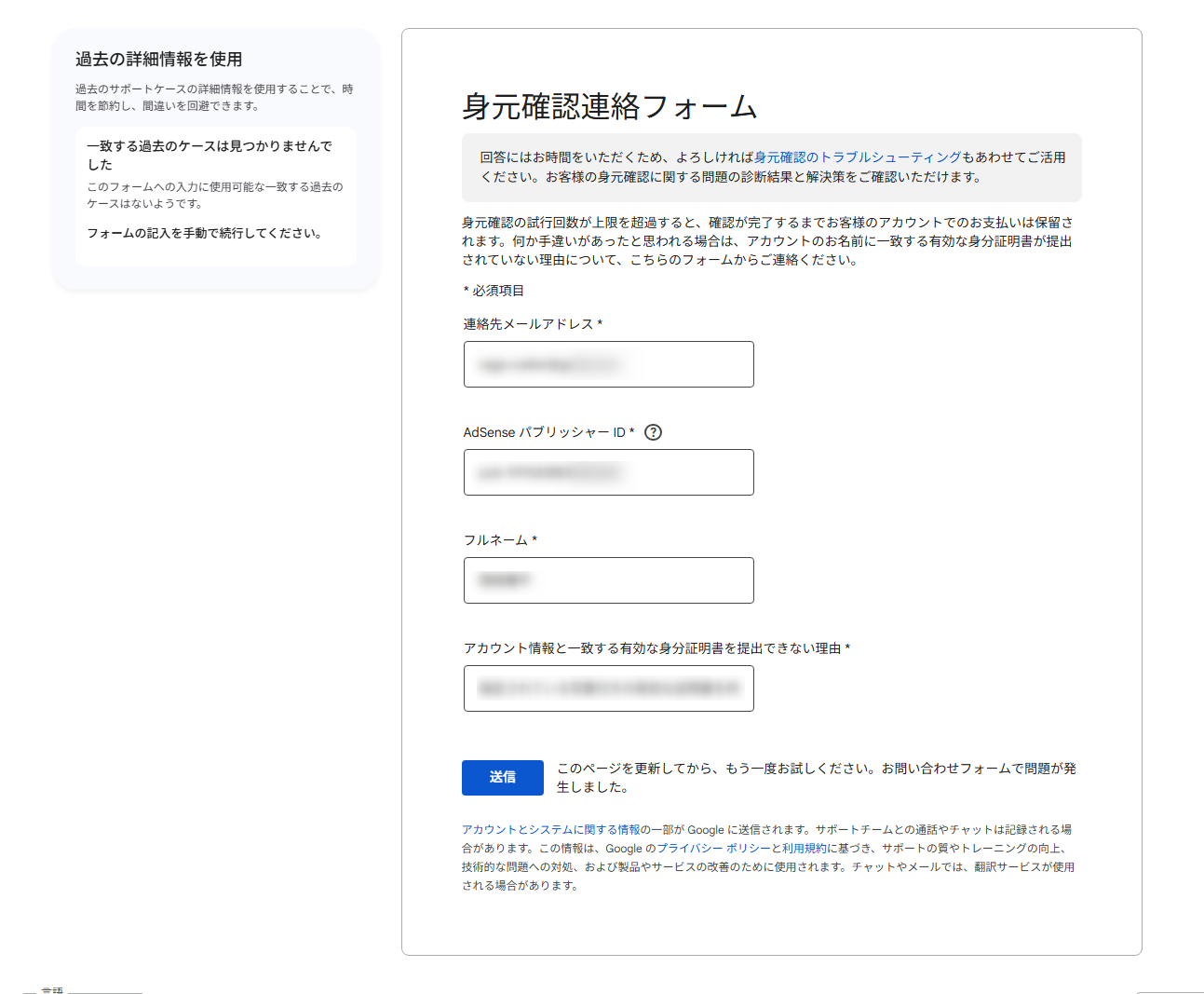Open the 利用規約 link
This screenshot has width=1204, height=994.
pyautogui.click(x=805, y=849)
